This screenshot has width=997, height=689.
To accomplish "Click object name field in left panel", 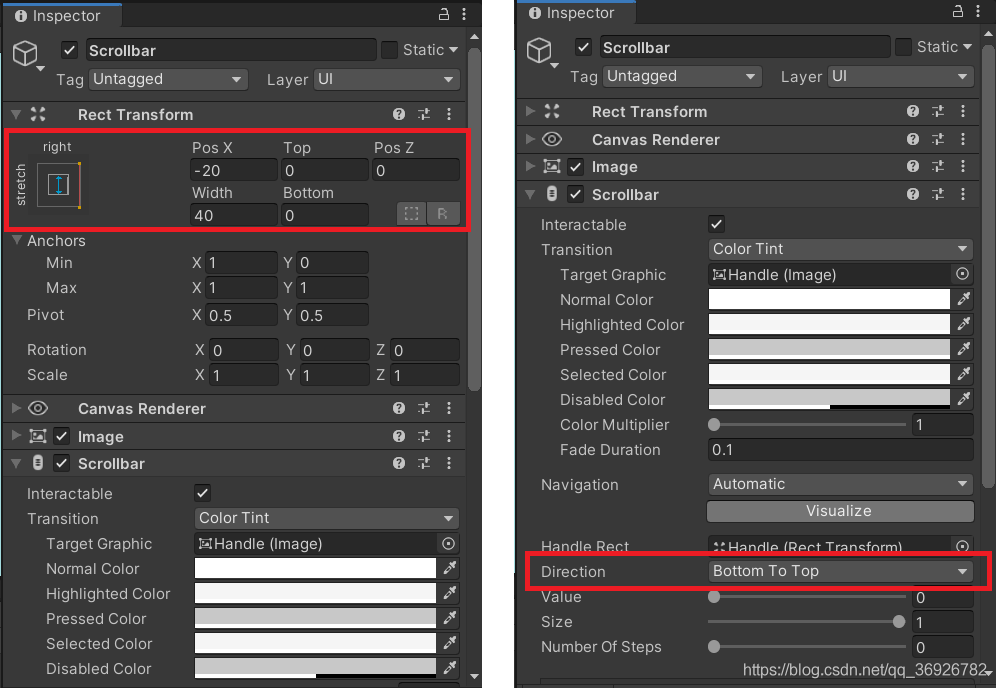I will click(x=231, y=50).
